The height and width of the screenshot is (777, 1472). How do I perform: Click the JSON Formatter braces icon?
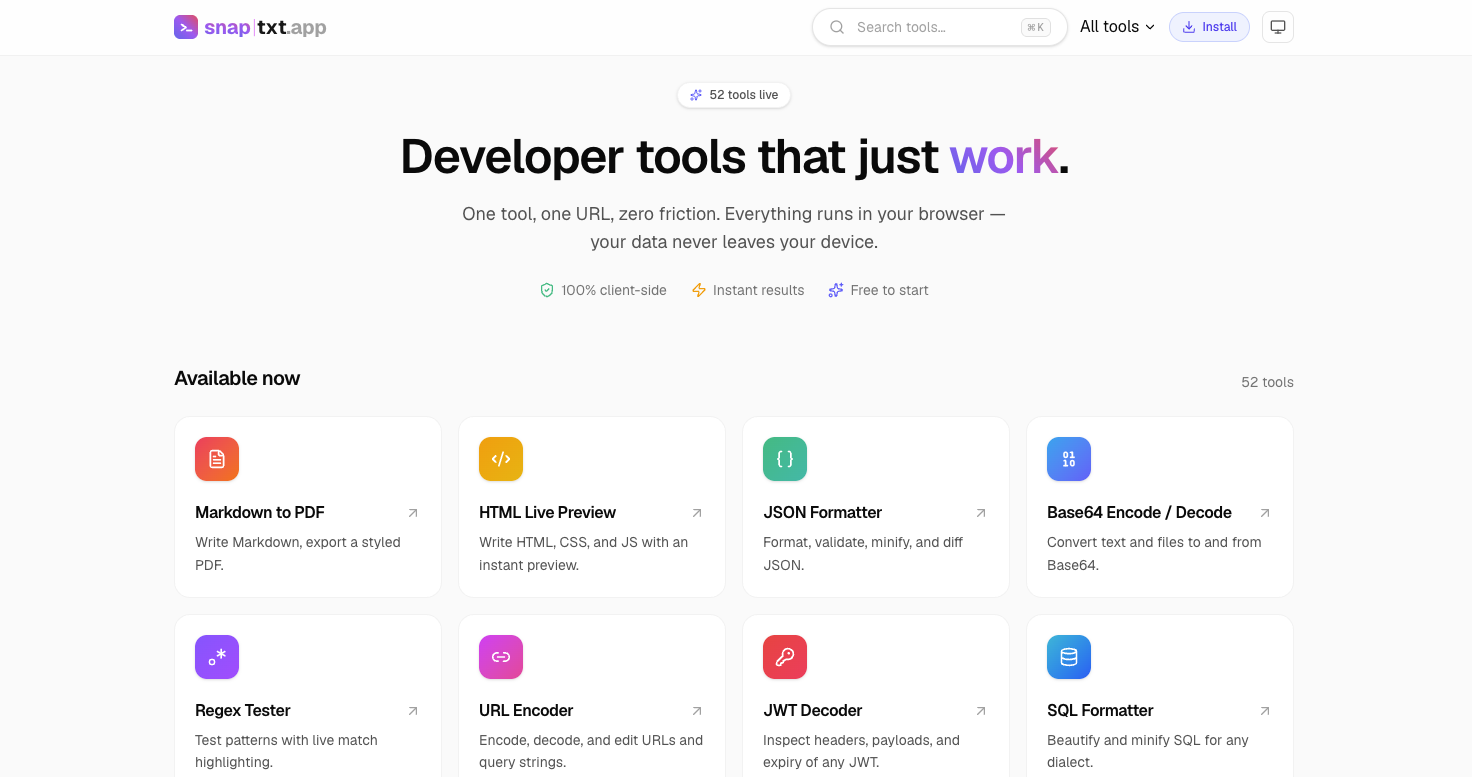[x=785, y=459]
